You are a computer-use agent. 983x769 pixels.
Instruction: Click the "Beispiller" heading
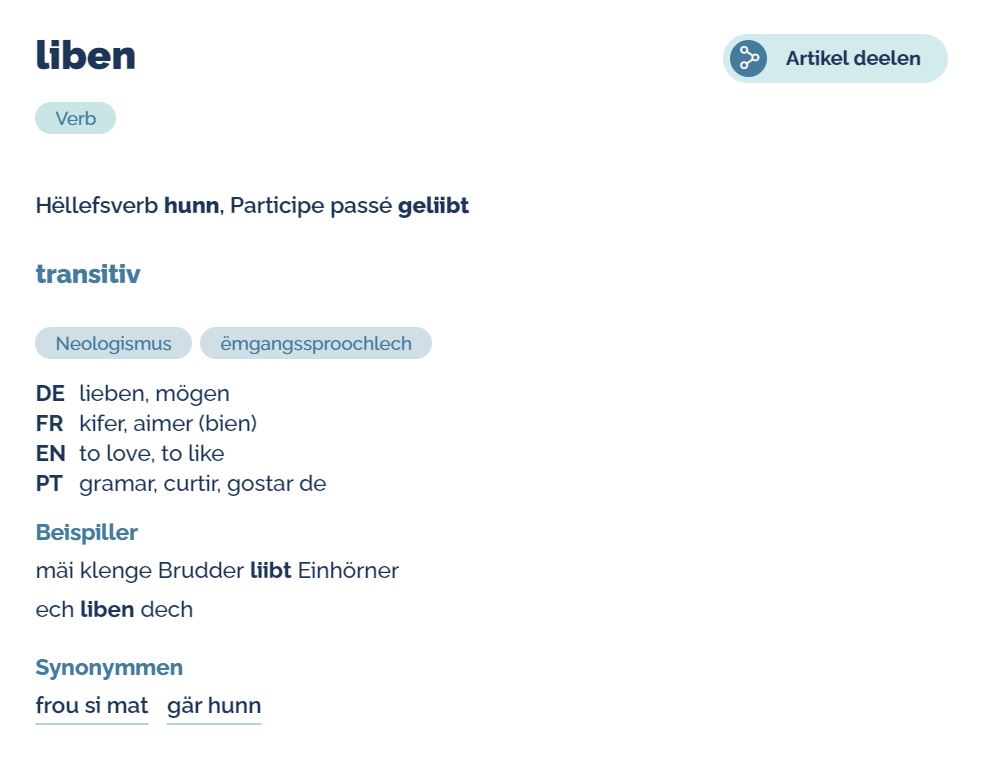(87, 532)
